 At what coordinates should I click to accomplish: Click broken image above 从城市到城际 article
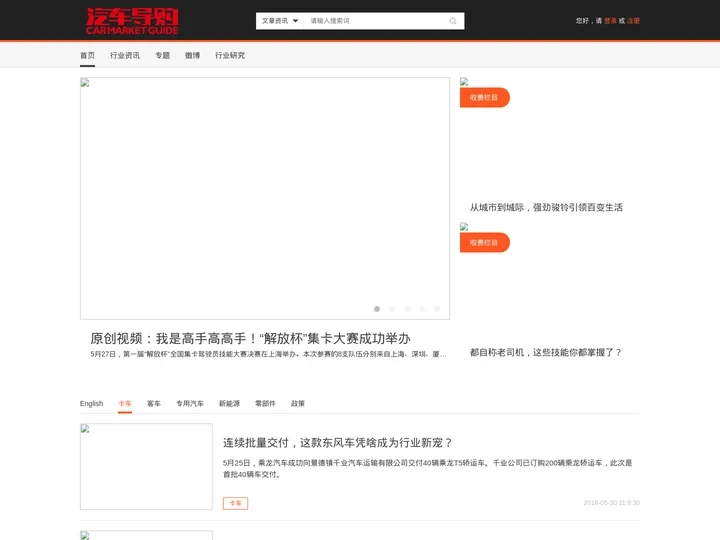pos(464,82)
